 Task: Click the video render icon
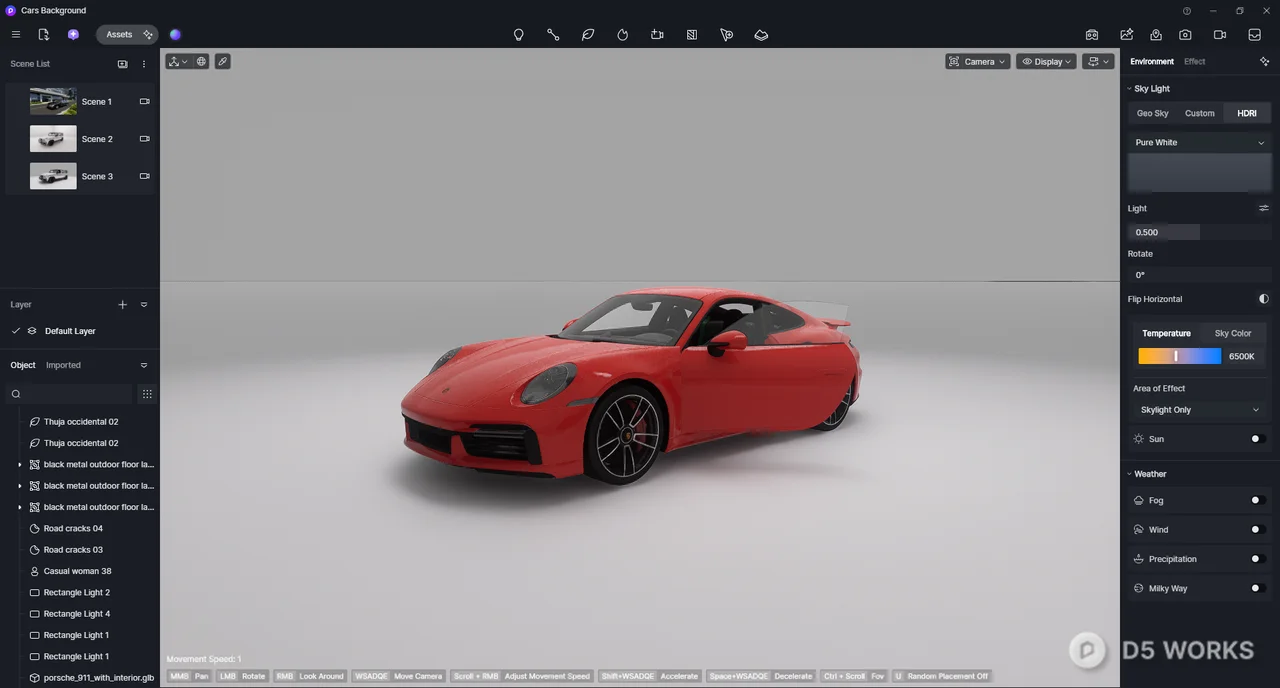tap(1220, 34)
